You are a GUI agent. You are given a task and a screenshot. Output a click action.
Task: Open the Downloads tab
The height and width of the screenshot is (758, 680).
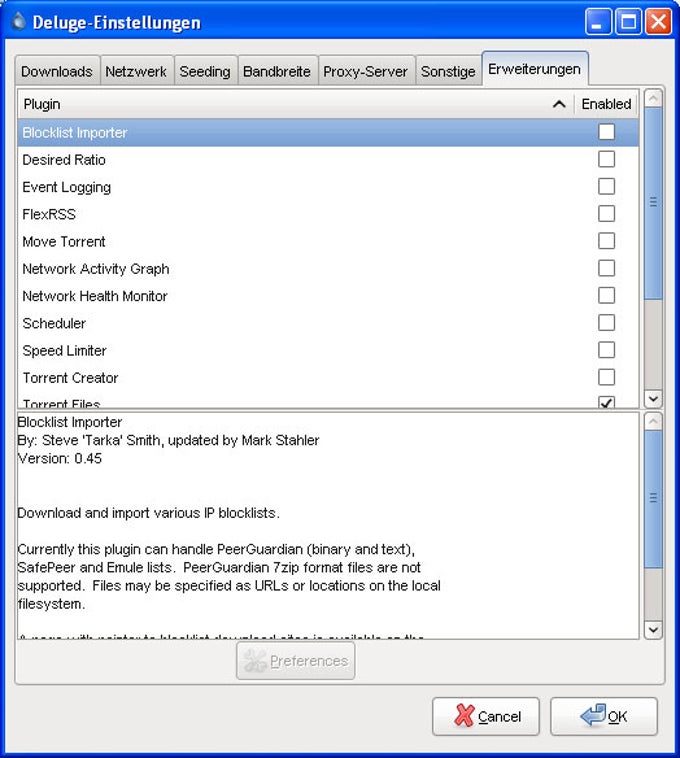click(x=57, y=72)
